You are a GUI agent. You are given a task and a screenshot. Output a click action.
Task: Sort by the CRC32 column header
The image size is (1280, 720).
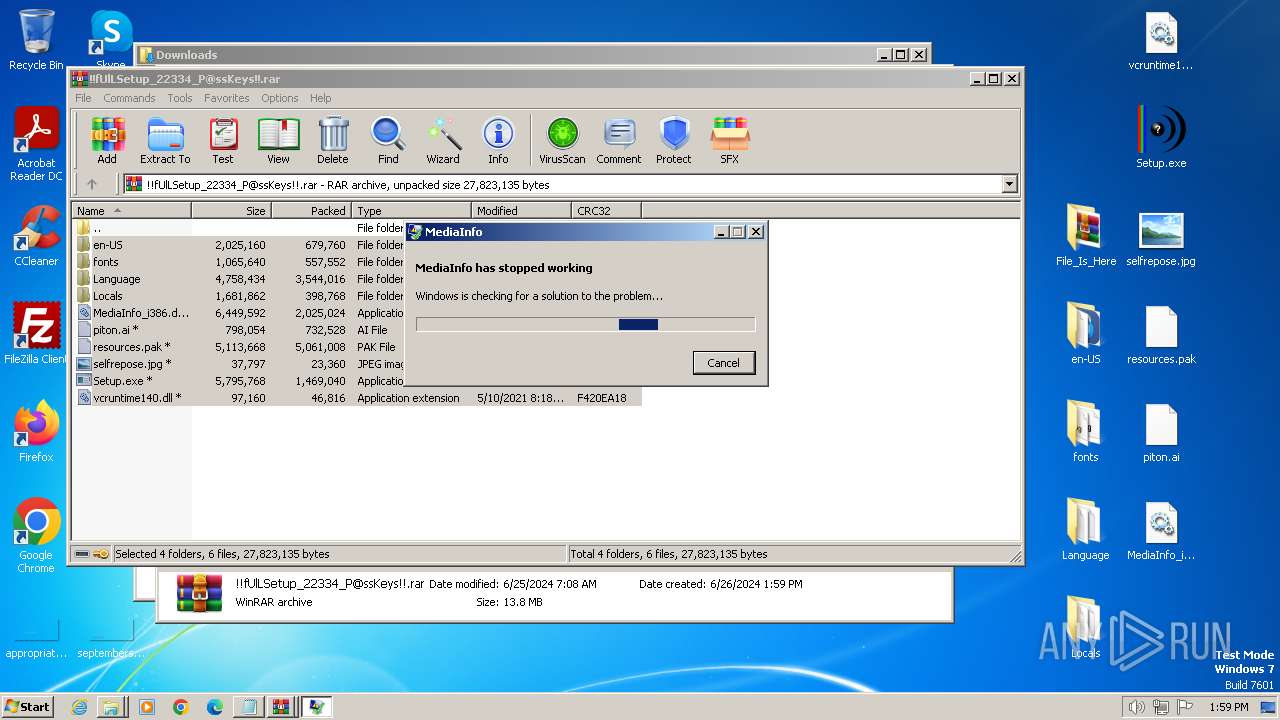[x=606, y=211]
